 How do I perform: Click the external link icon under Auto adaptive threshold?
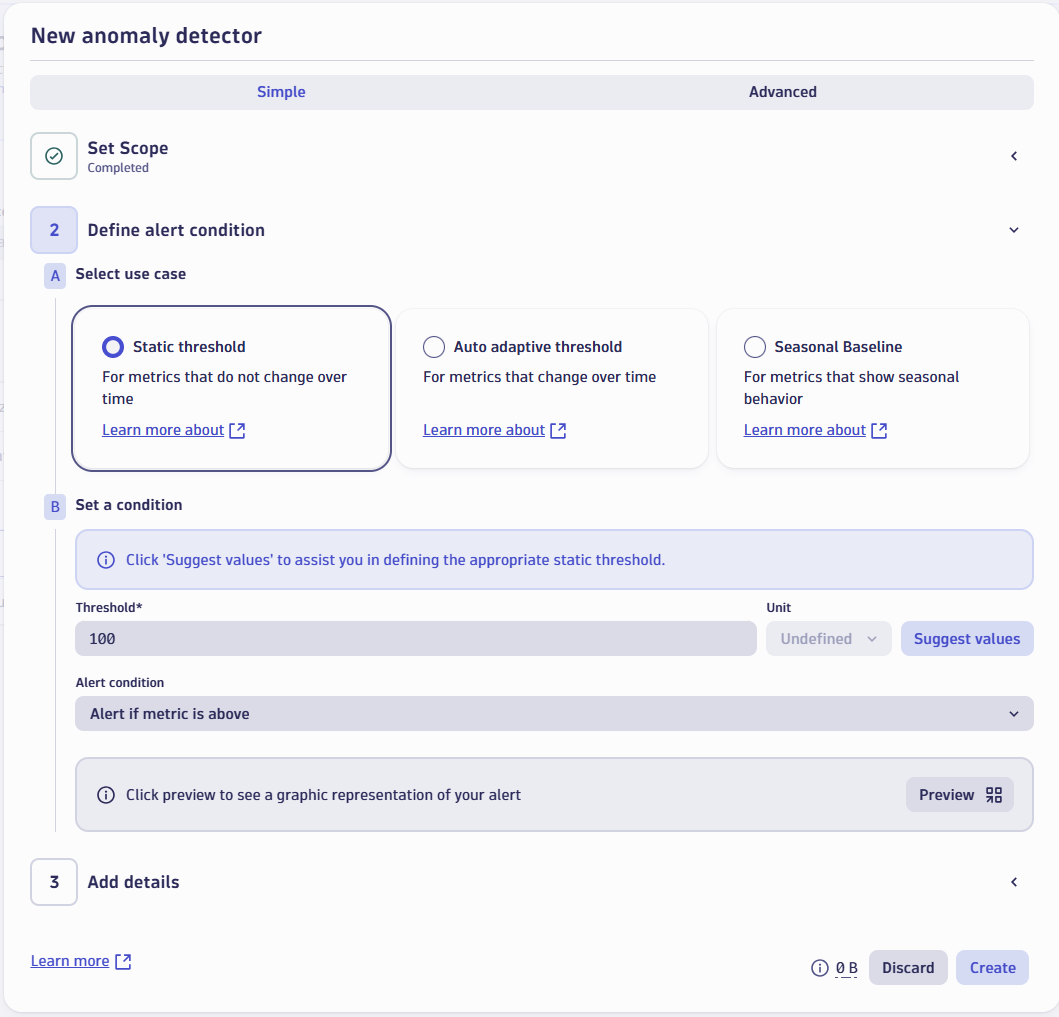559,430
